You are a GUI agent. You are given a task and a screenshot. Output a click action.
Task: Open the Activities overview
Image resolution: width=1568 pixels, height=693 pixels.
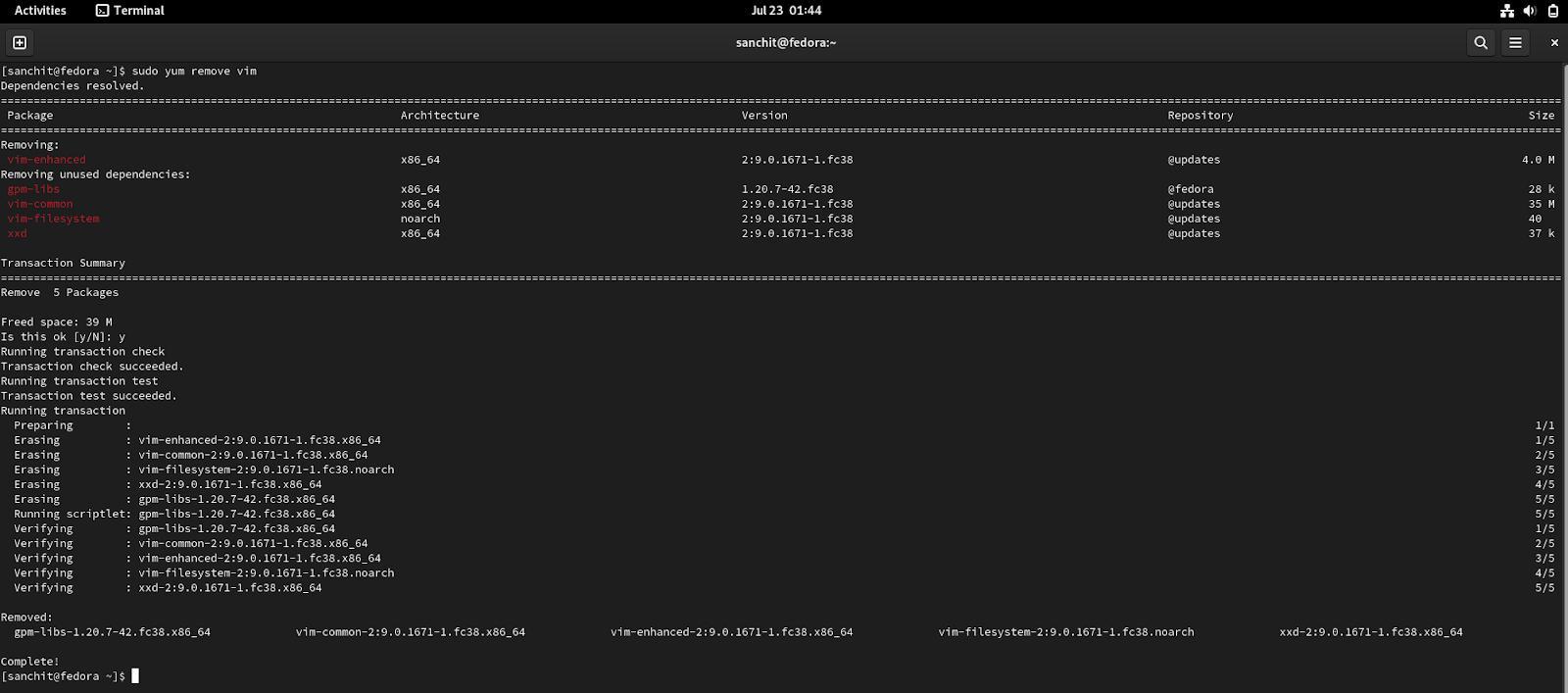(40, 11)
